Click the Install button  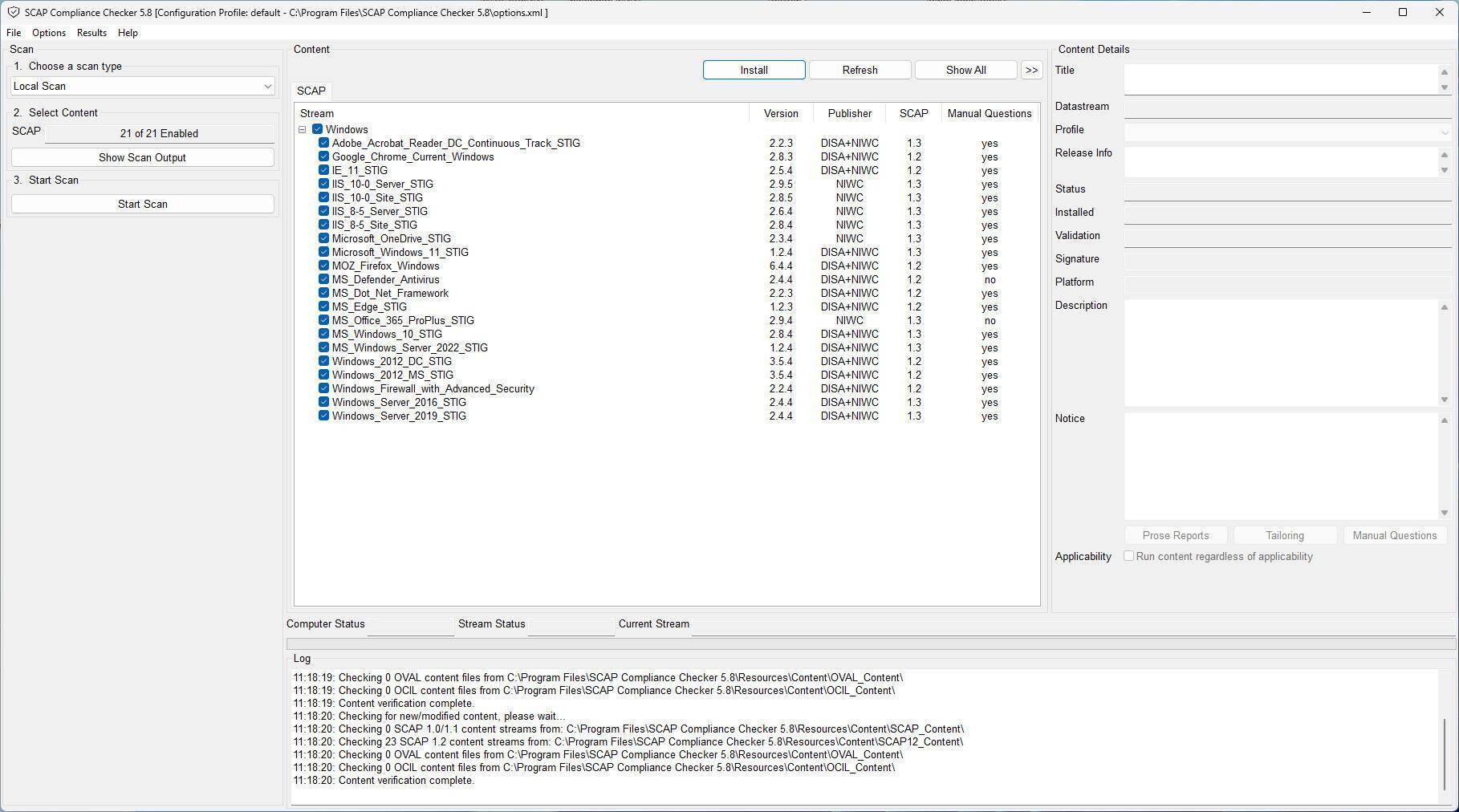pos(754,70)
